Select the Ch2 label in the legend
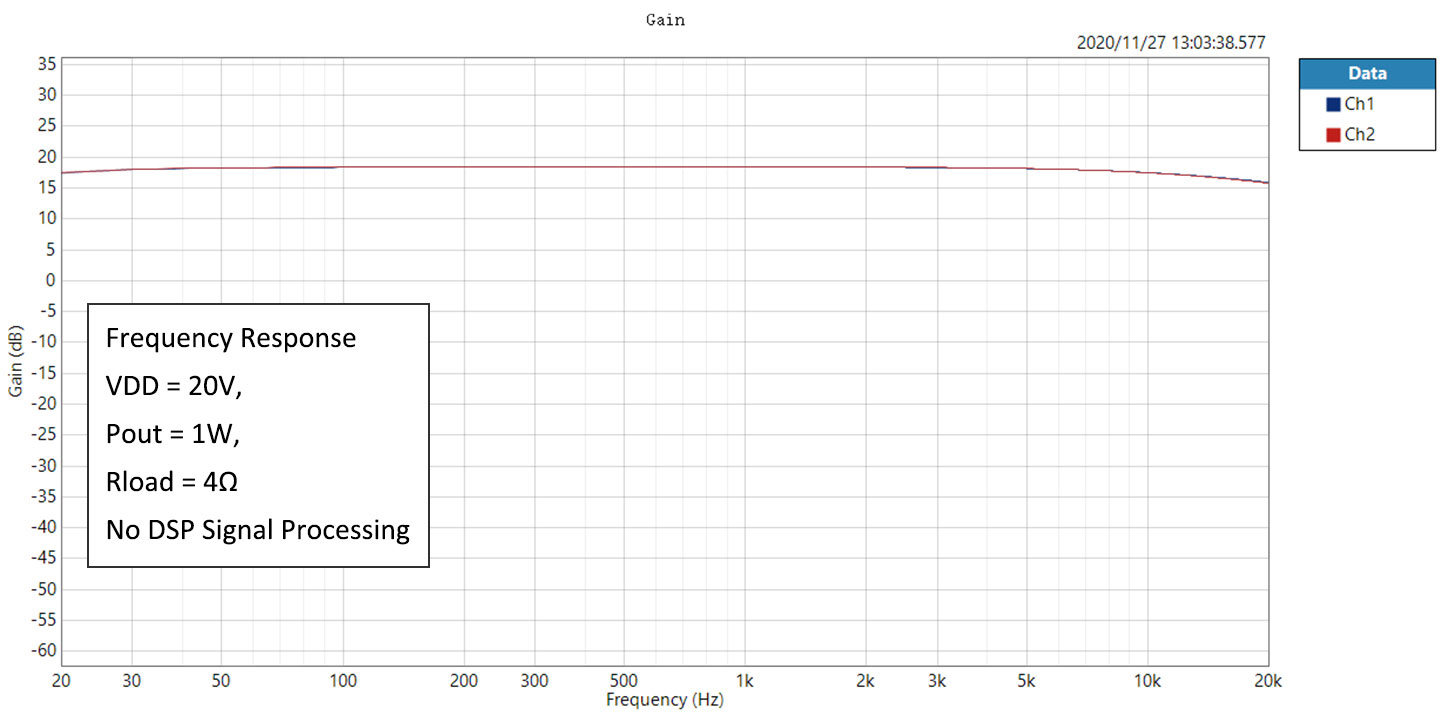Screen dimensions: 1440x724 (x=1359, y=135)
